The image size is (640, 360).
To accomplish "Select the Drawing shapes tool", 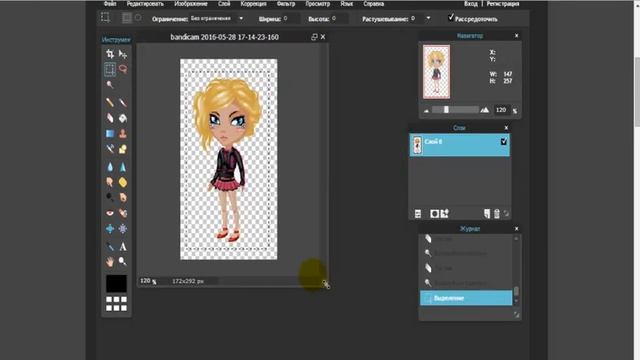I will 123,149.
